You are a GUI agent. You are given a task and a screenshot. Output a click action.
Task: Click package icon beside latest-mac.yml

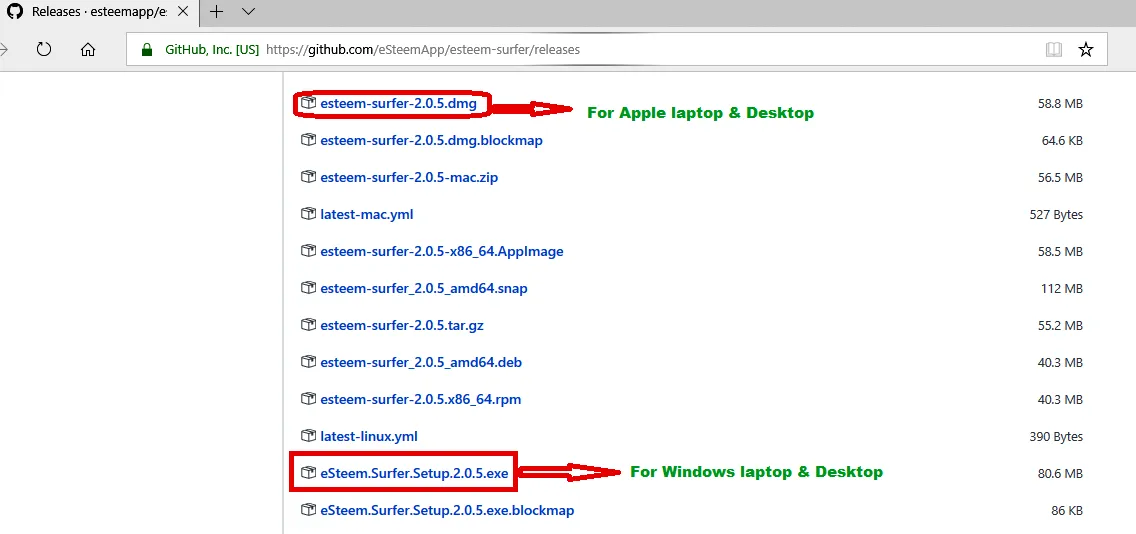point(308,214)
